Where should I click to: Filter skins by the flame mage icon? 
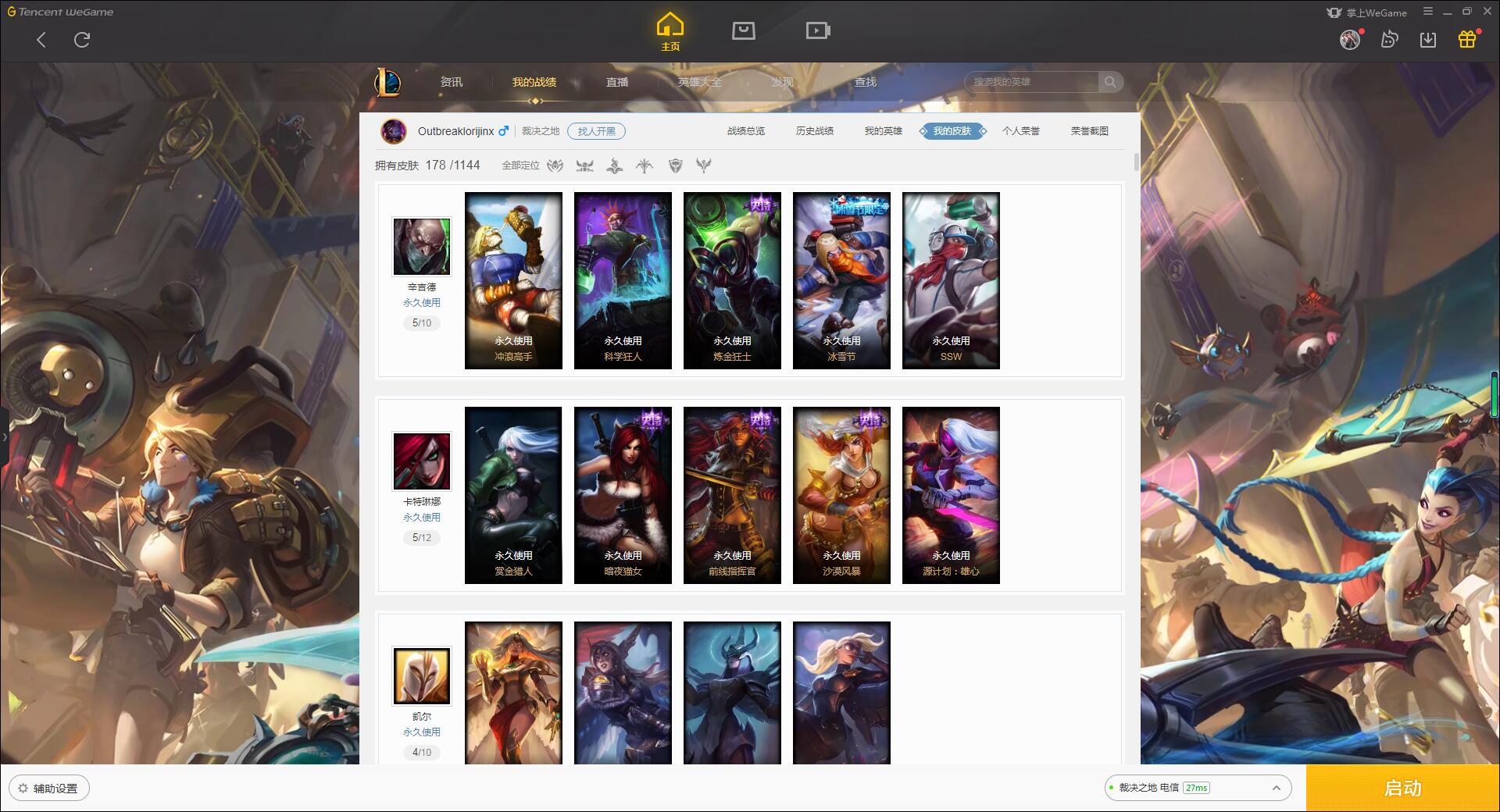pos(615,166)
